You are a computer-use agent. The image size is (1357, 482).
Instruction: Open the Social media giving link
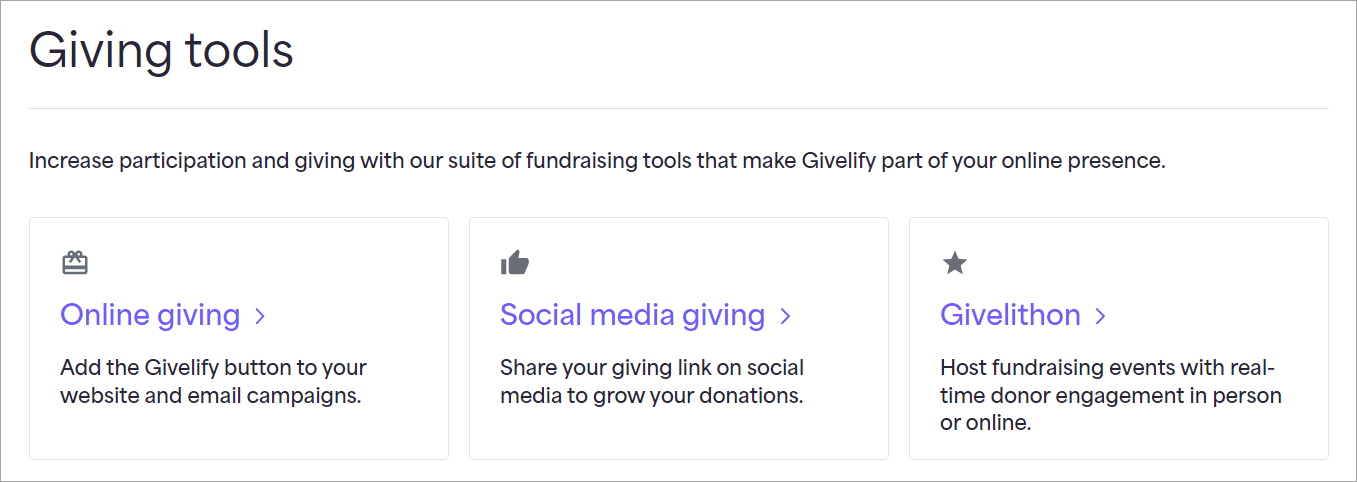pyautogui.click(x=632, y=315)
